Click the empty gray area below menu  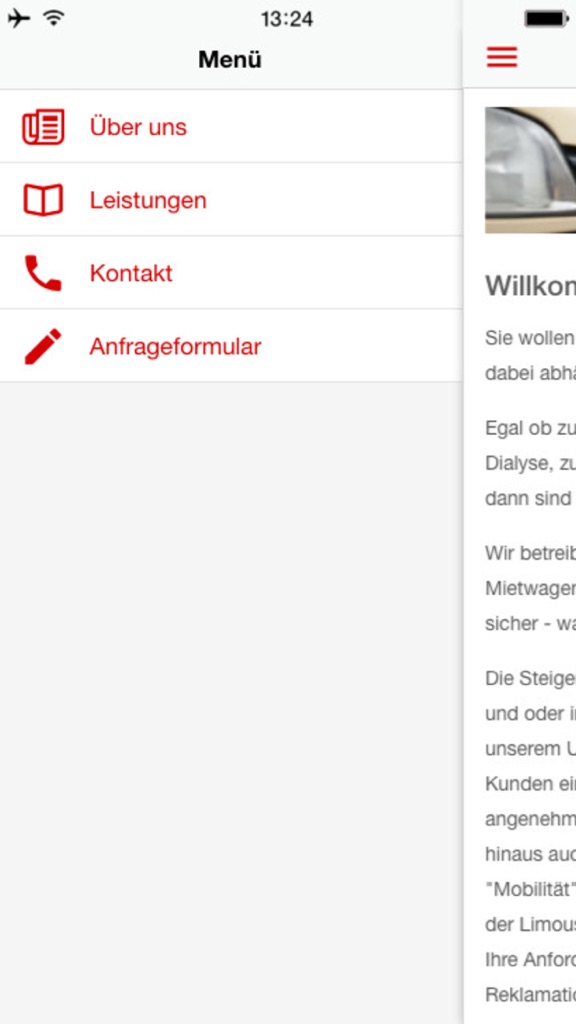click(x=231, y=703)
